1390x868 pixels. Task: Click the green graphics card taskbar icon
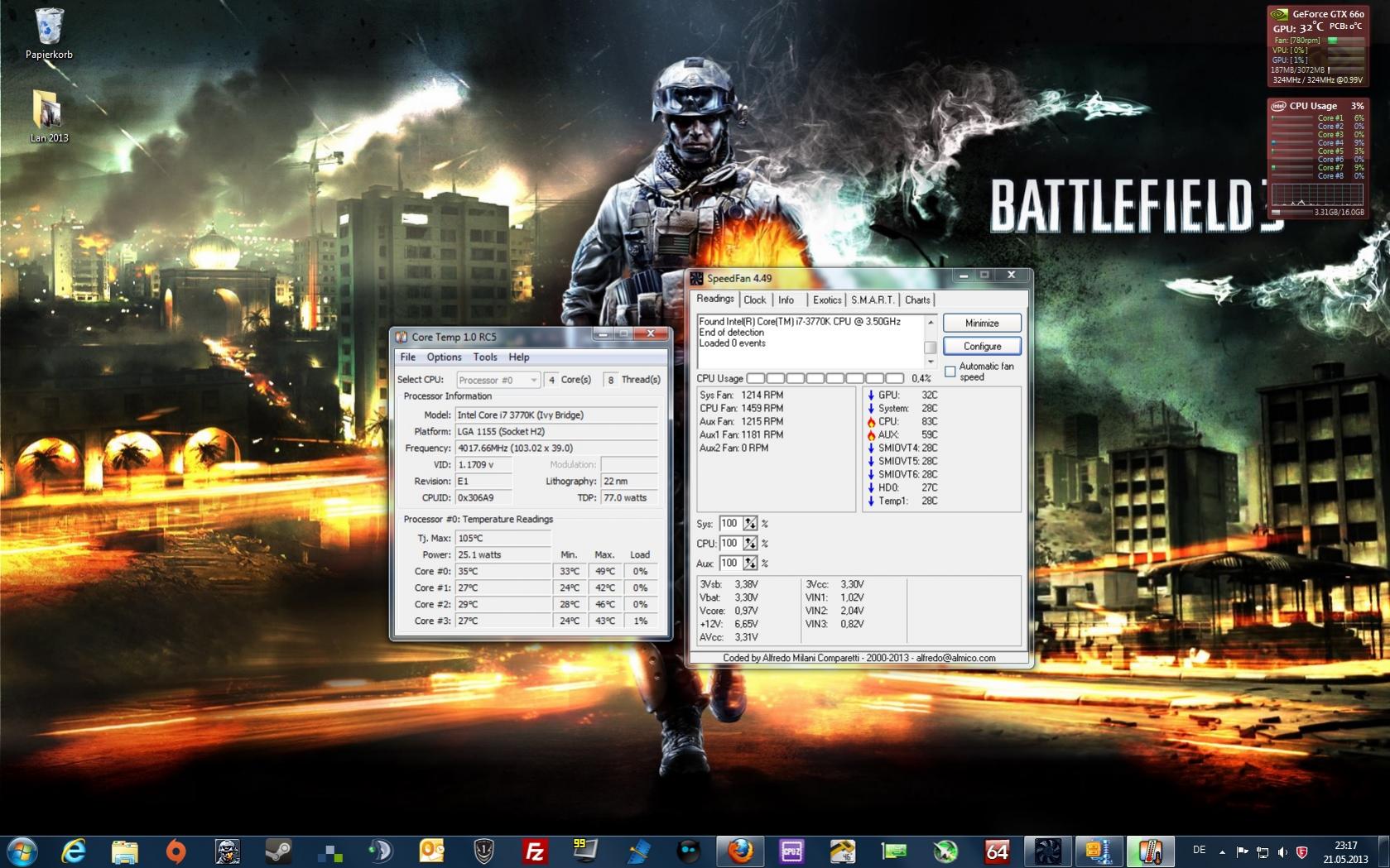coord(894,851)
